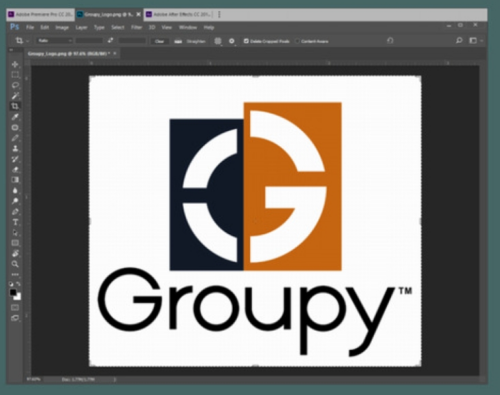The height and width of the screenshot is (395, 500).
Task: Select the Eyedropper tool
Action: pyautogui.click(x=15, y=117)
